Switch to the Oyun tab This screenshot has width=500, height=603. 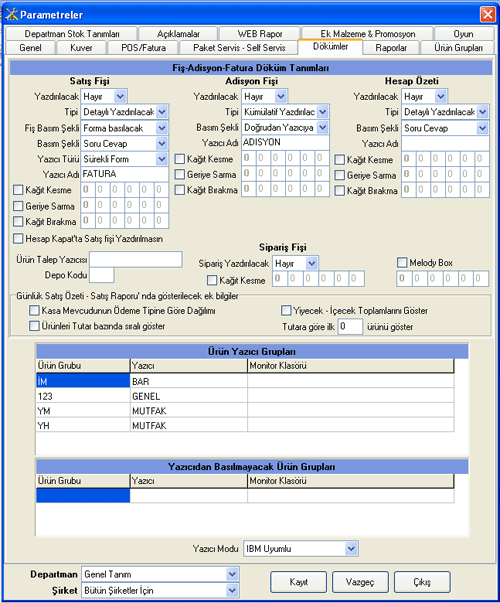[x=464, y=34]
